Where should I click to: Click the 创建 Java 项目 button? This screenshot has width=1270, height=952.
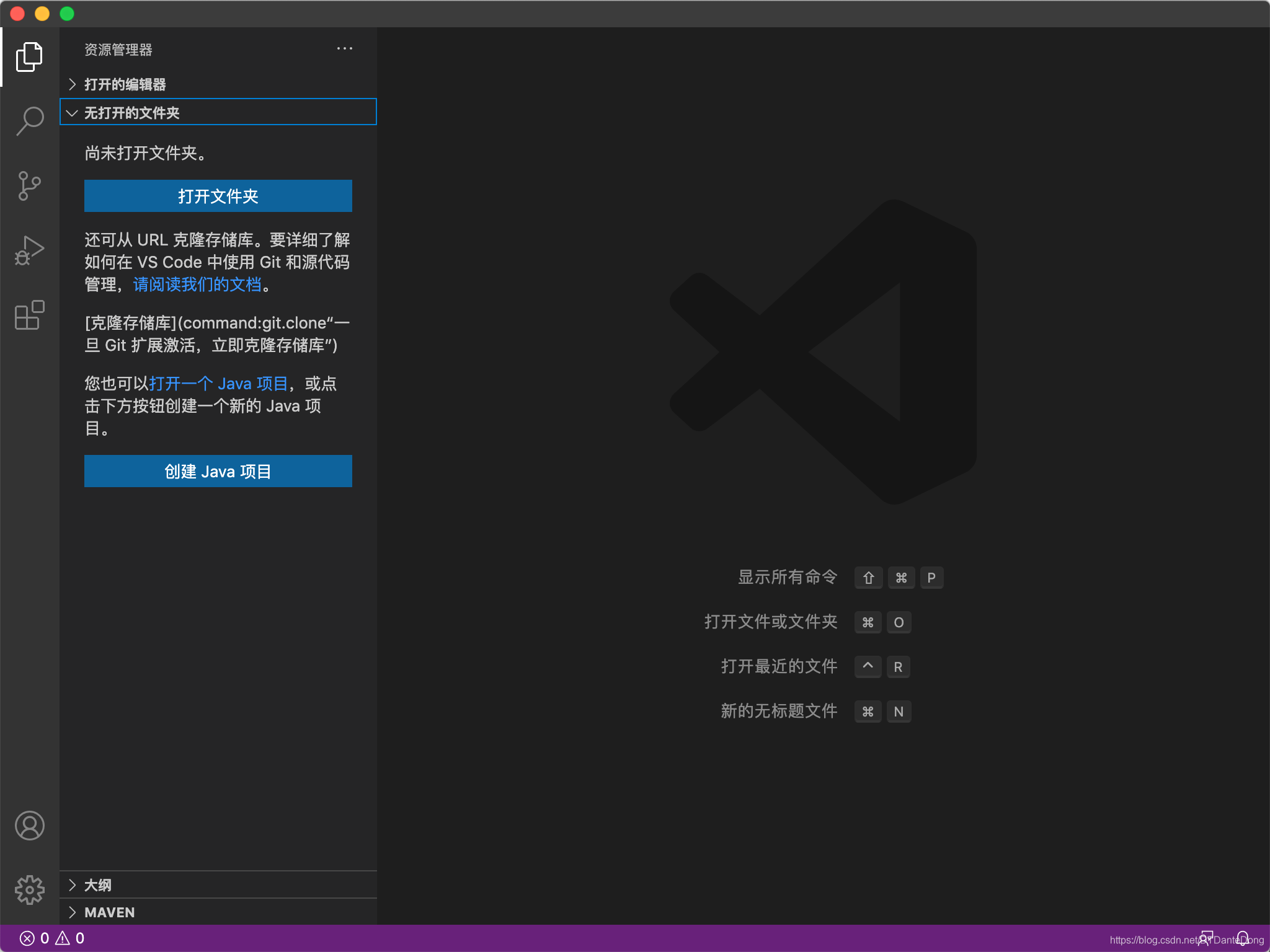pyautogui.click(x=218, y=471)
